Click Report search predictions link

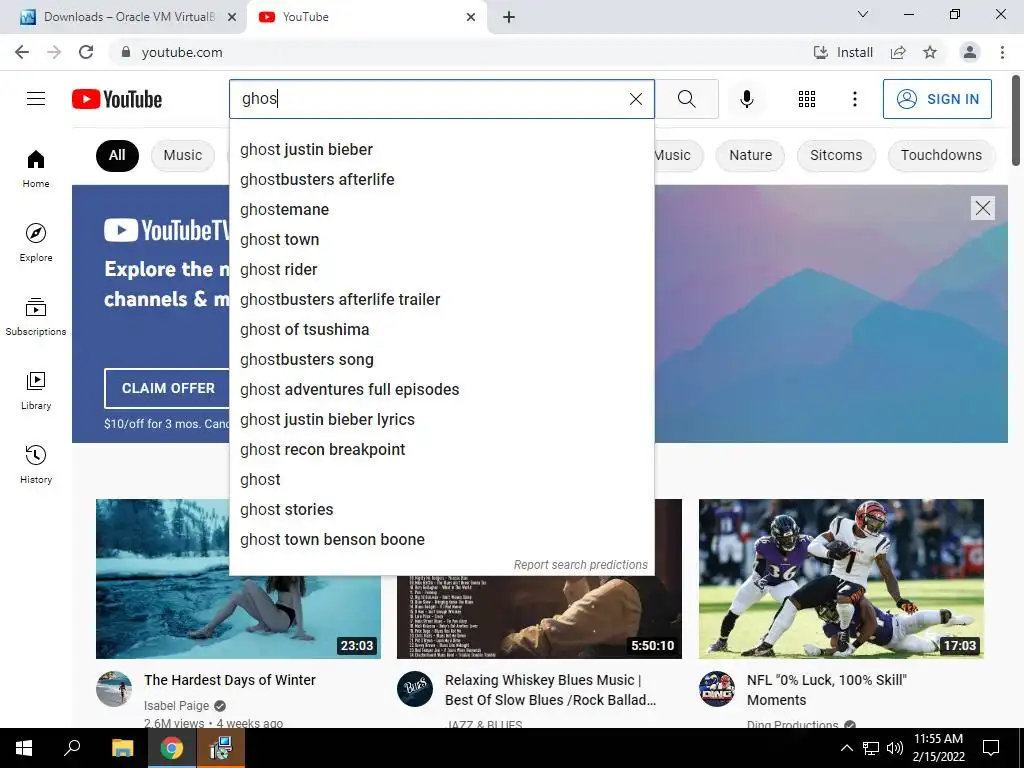[581, 565]
